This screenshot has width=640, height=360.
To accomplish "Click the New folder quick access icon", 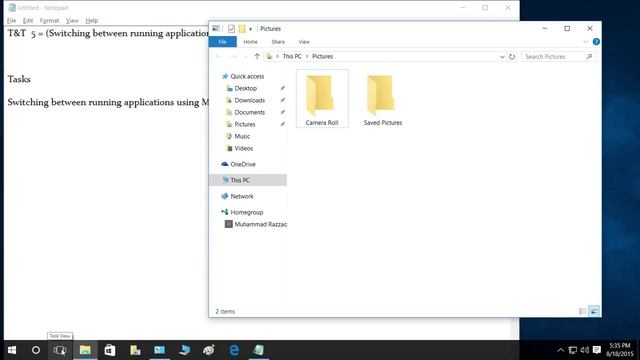I will click(242, 29).
